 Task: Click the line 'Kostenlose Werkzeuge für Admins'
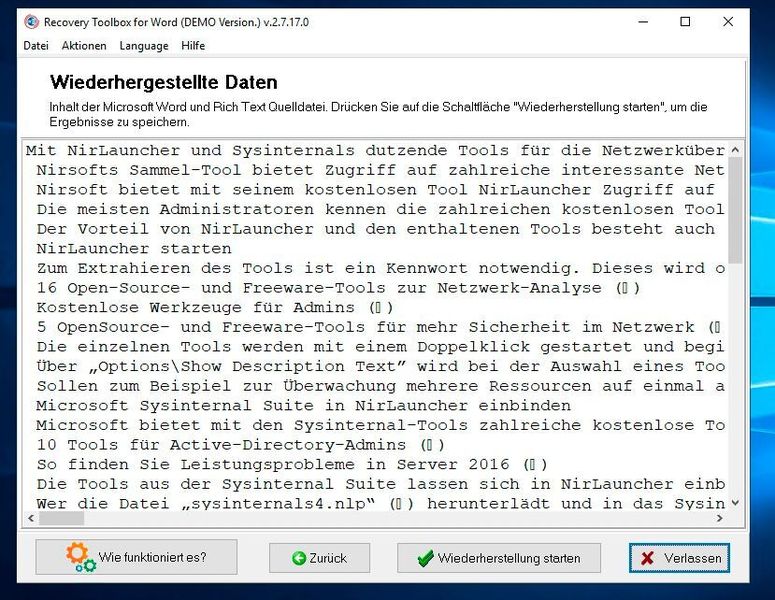click(215, 307)
